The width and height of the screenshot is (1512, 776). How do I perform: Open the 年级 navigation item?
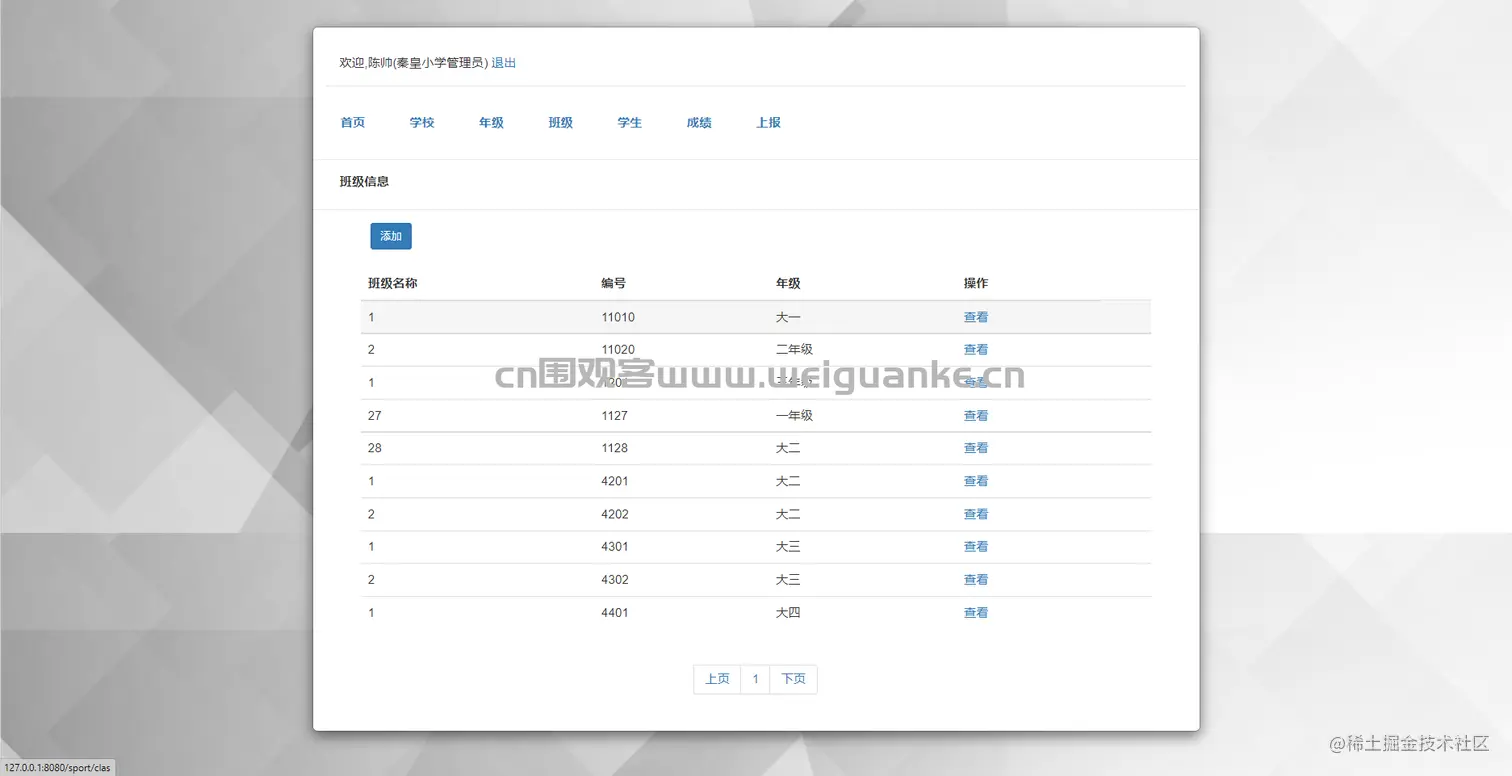(491, 123)
